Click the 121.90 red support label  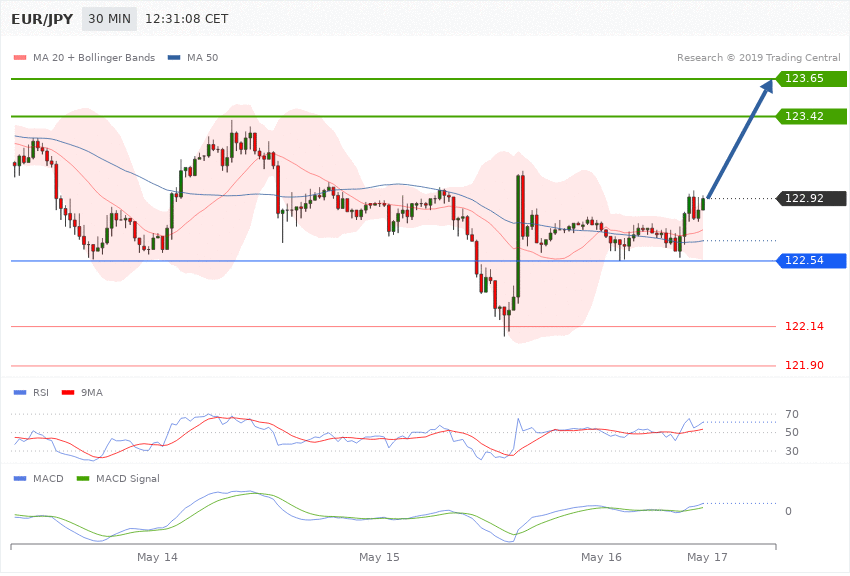coord(804,365)
